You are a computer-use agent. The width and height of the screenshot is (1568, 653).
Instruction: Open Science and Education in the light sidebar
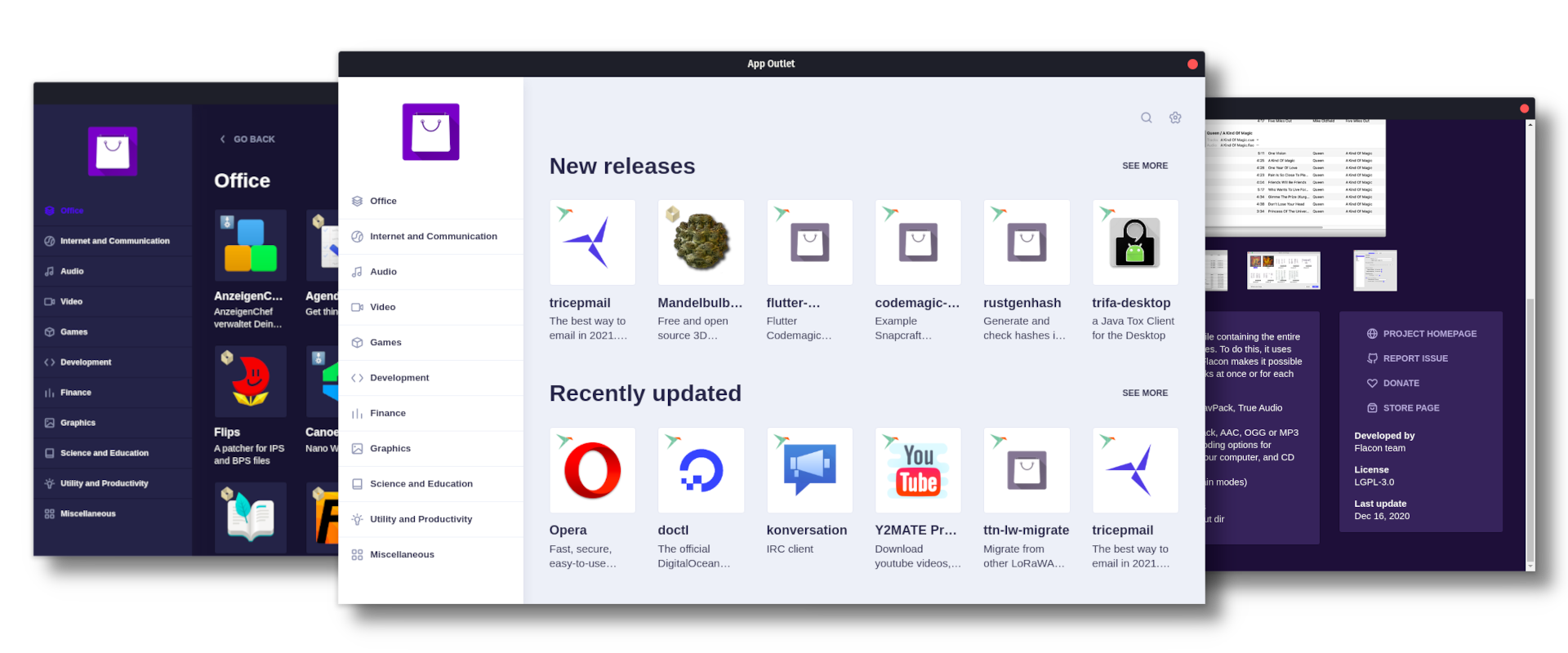click(x=431, y=484)
